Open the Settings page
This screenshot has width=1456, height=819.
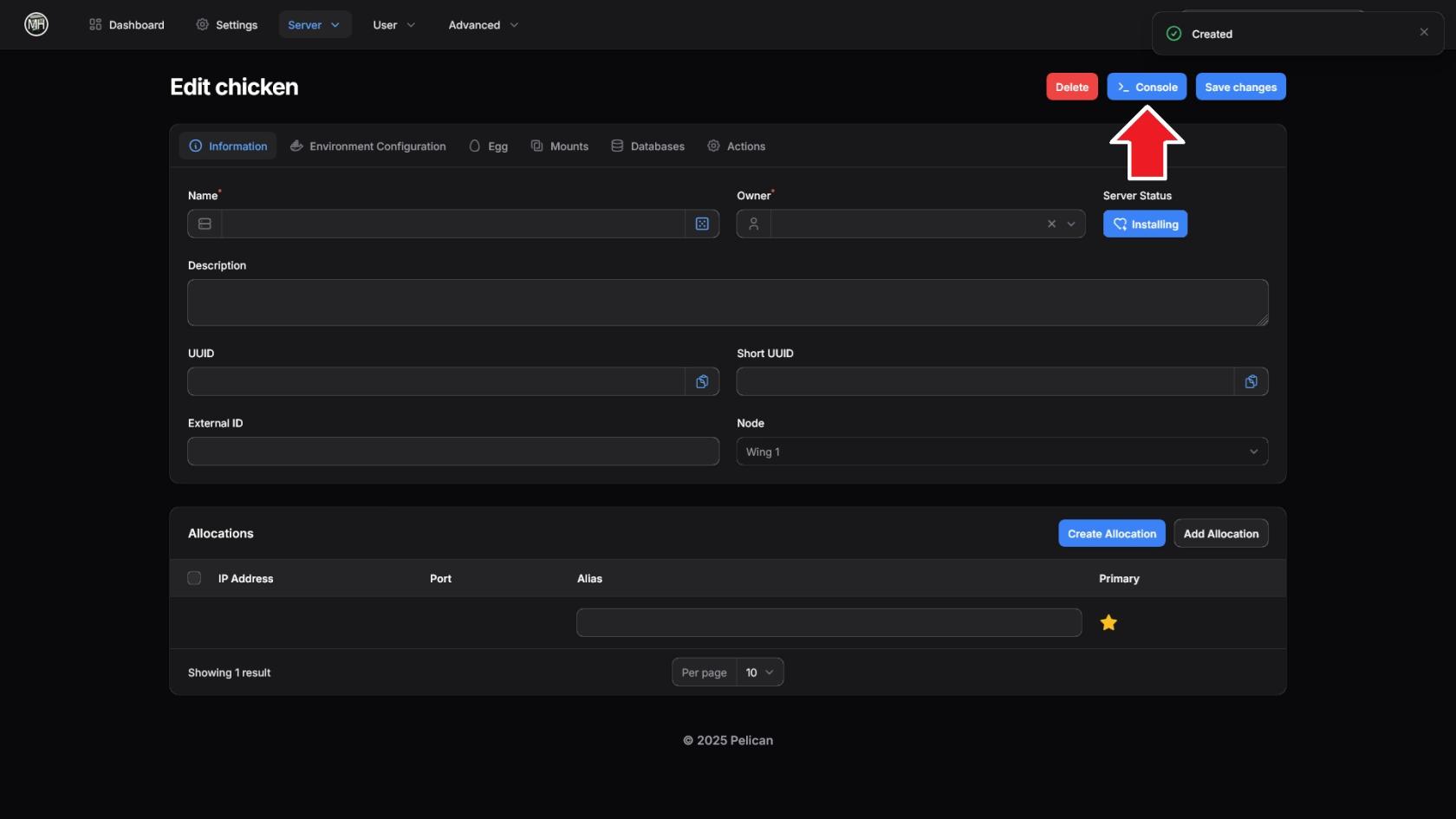point(227,24)
